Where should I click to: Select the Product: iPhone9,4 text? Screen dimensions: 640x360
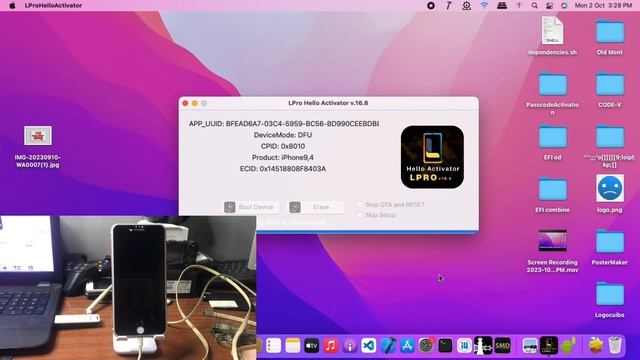point(283,157)
